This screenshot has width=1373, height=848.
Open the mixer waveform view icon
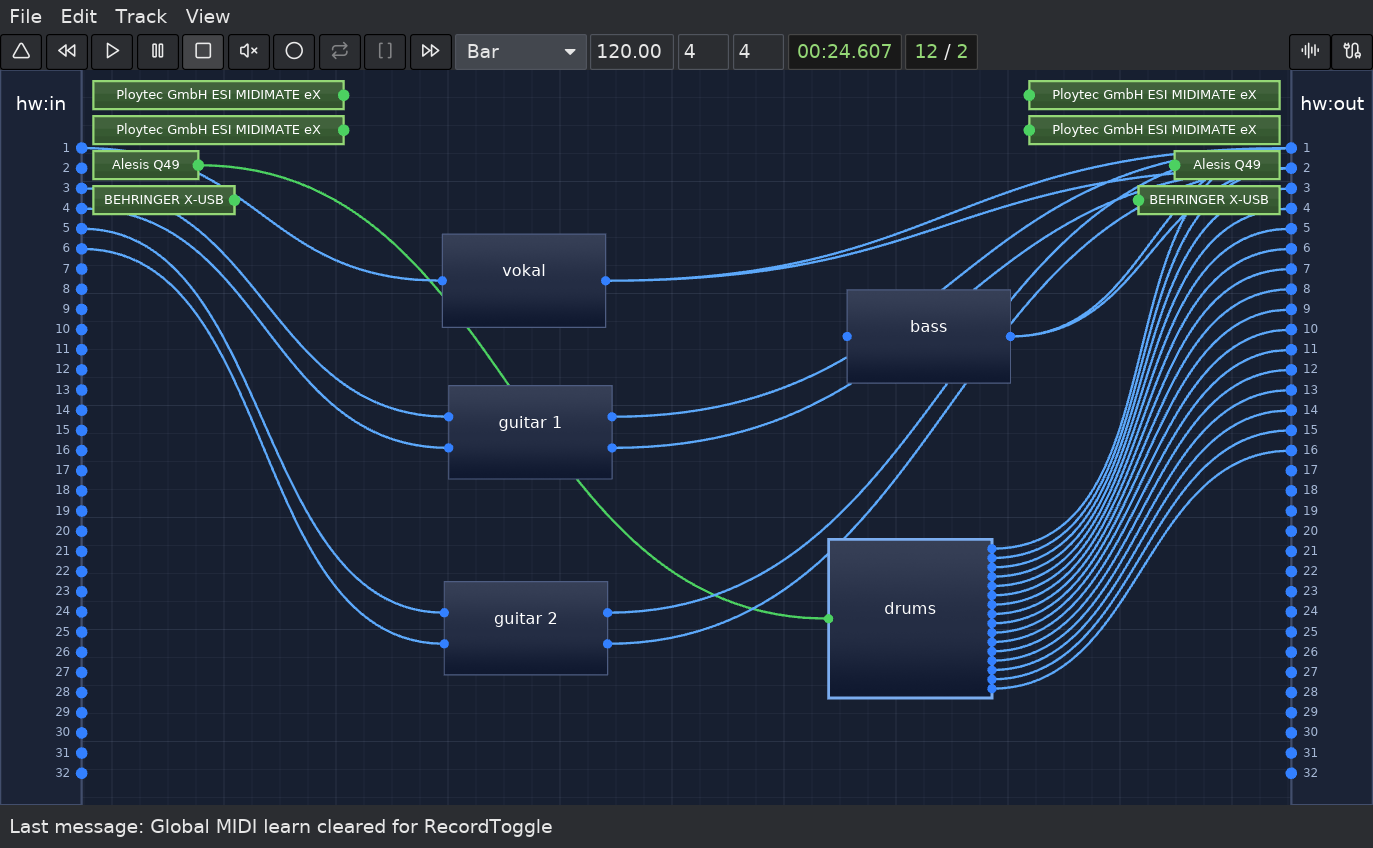[x=1309, y=51]
